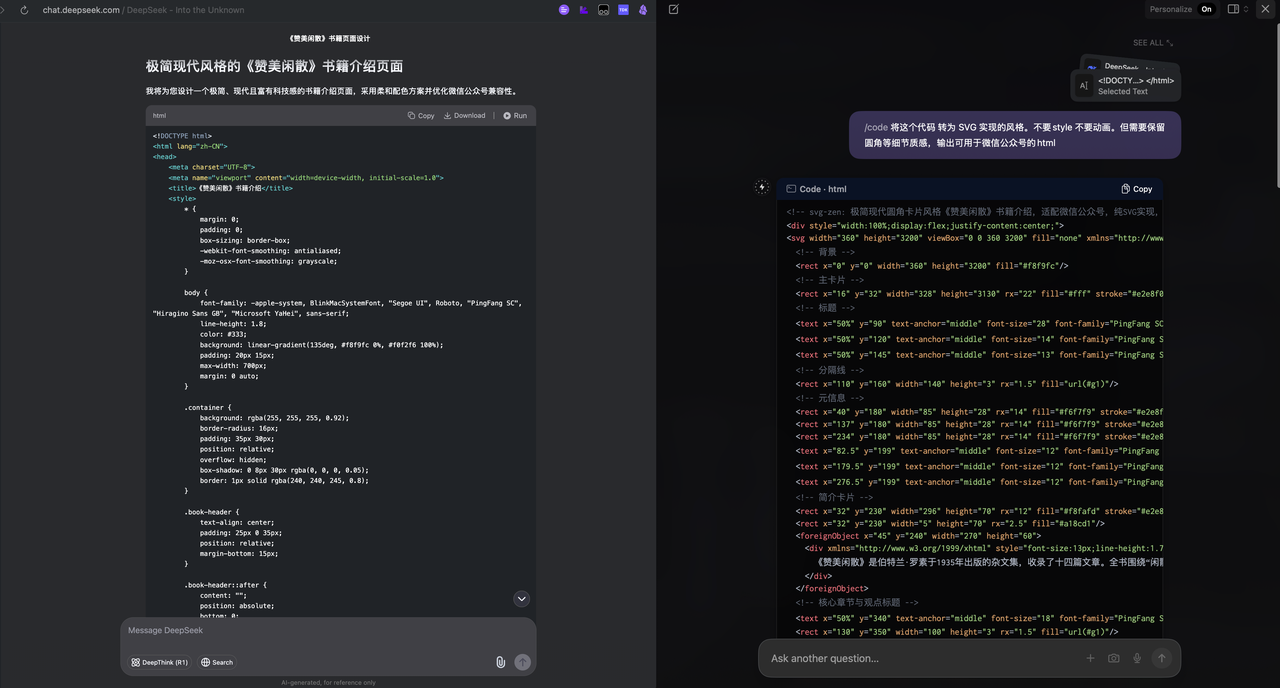Image resolution: width=1280 pixels, height=688 pixels.
Task: Click the '<!-- 核心章节与观点标题 -->' comment line
Action: pos(856,603)
